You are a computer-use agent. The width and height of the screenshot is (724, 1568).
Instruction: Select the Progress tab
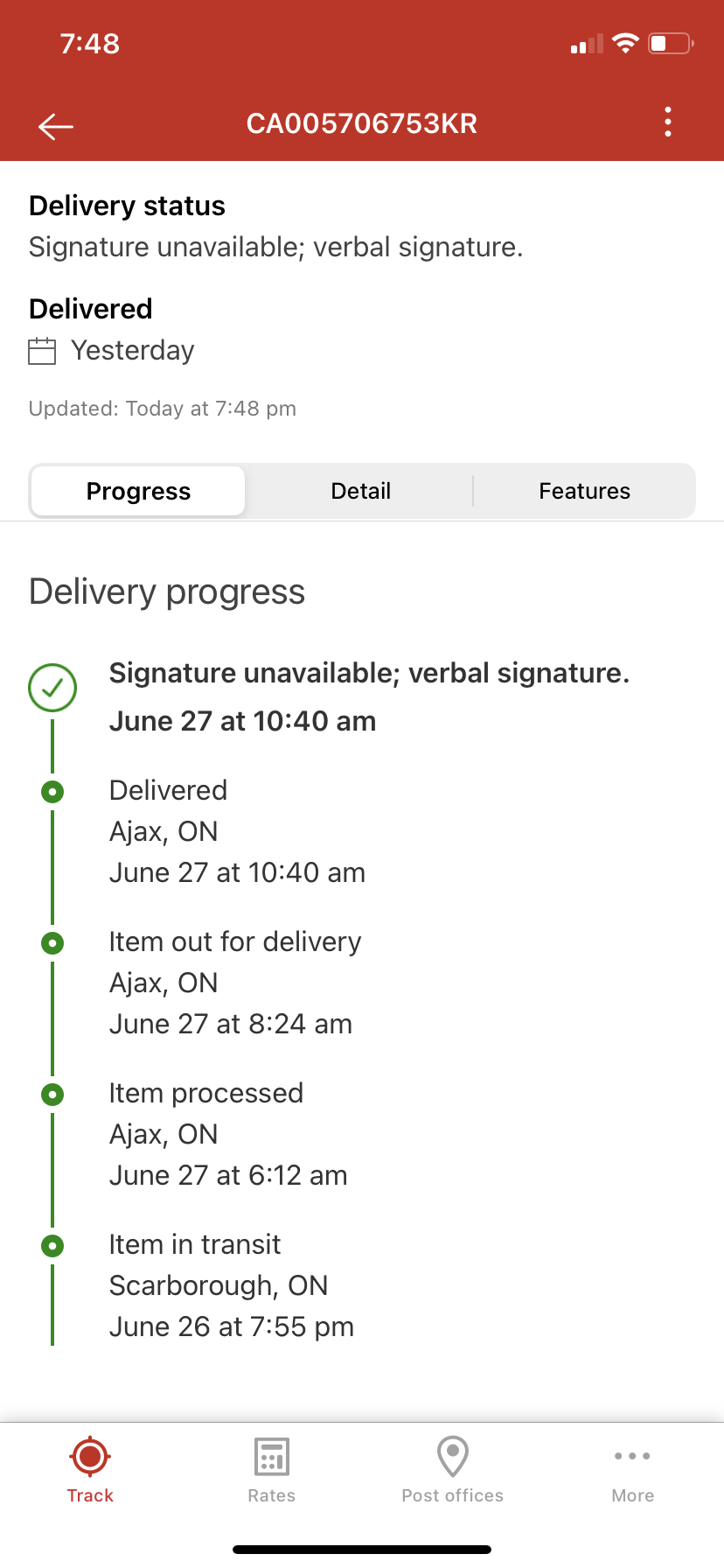[138, 491]
